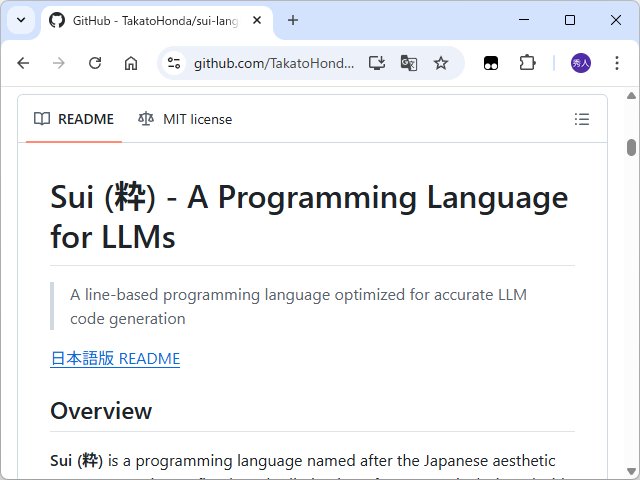Reload the current page
The height and width of the screenshot is (480, 640).
point(95,63)
